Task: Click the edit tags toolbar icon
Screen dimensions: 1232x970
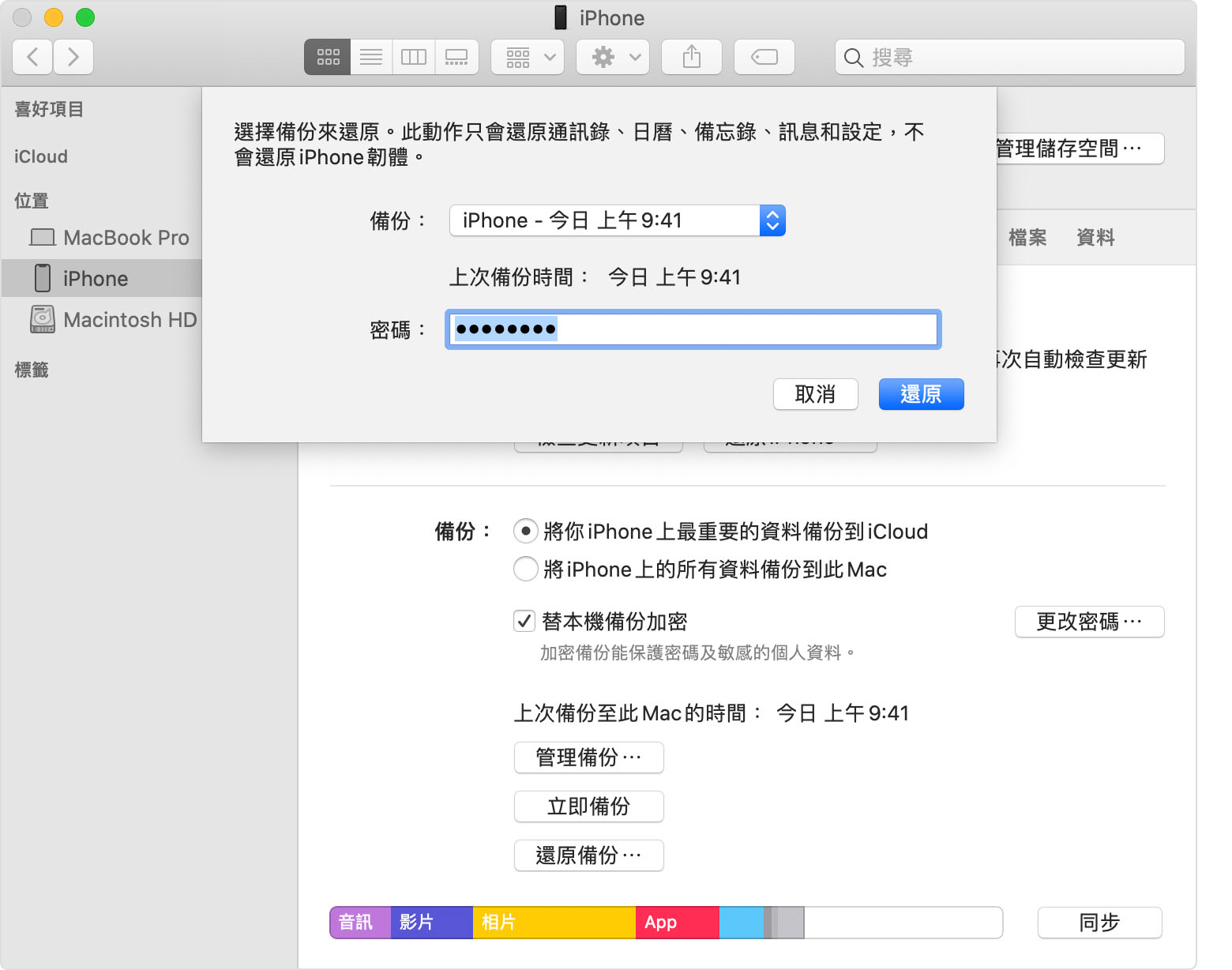Action: 764,57
